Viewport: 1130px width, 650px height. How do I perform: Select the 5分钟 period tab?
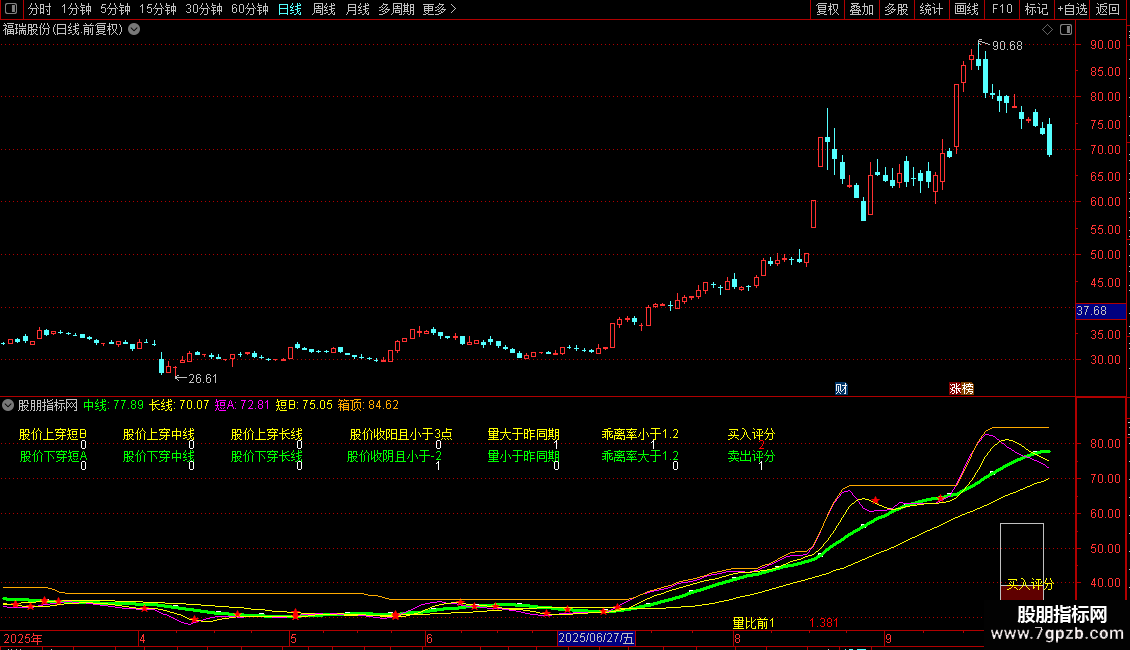point(115,9)
